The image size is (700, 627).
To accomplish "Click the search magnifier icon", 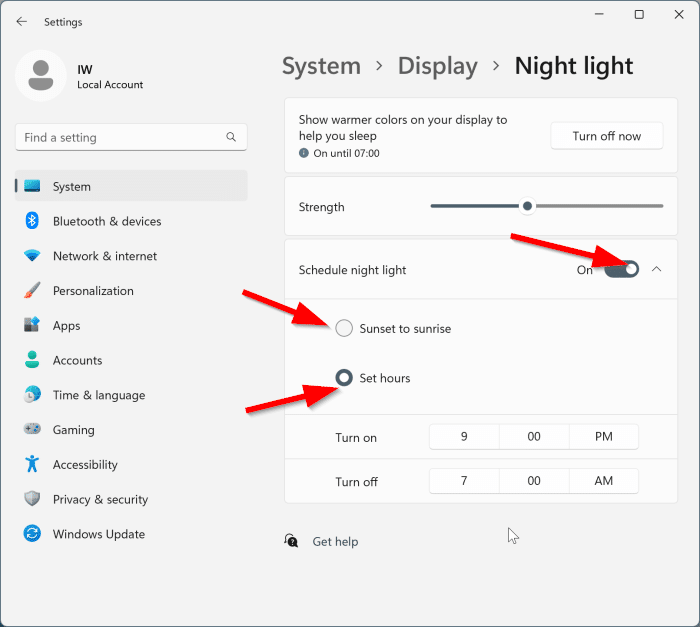I will pyautogui.click(x=231, y=137).
